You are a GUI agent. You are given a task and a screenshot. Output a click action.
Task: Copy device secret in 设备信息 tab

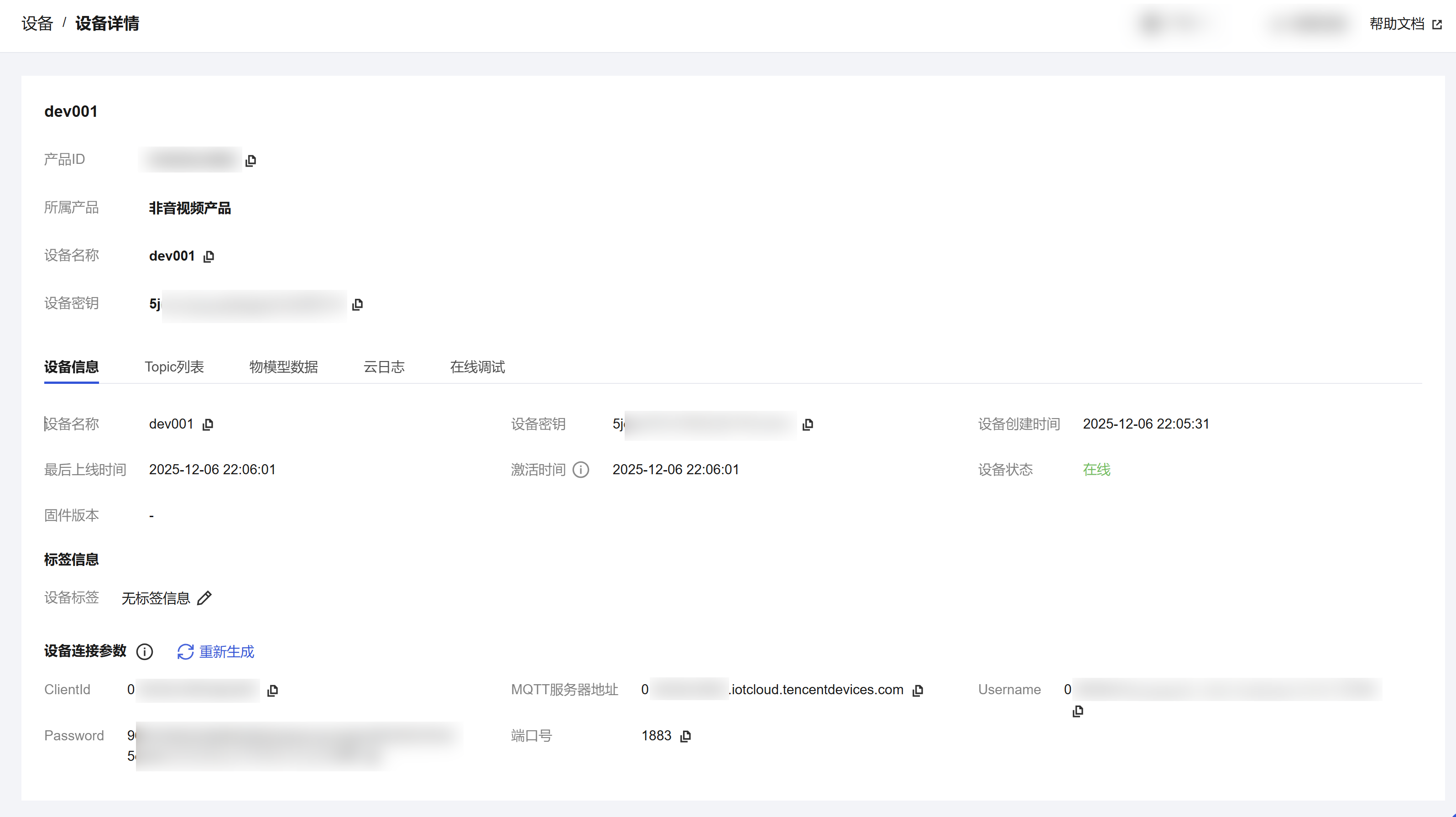coord(808,424)
